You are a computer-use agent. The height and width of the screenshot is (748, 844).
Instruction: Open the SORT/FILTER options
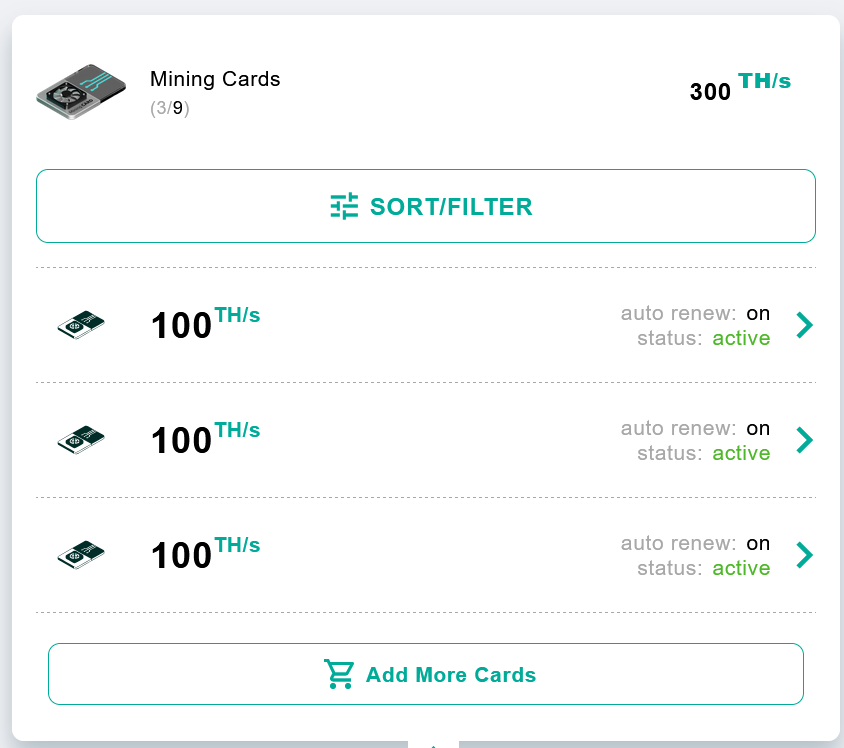pos(426,206)
